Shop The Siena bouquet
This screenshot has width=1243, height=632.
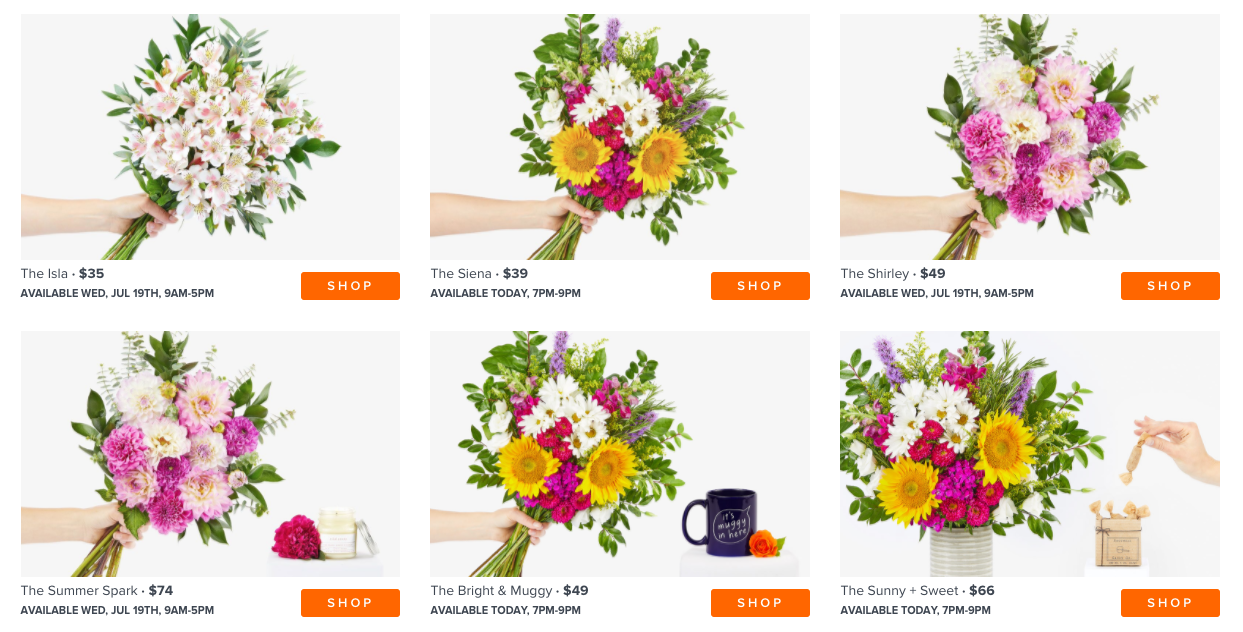760,286
